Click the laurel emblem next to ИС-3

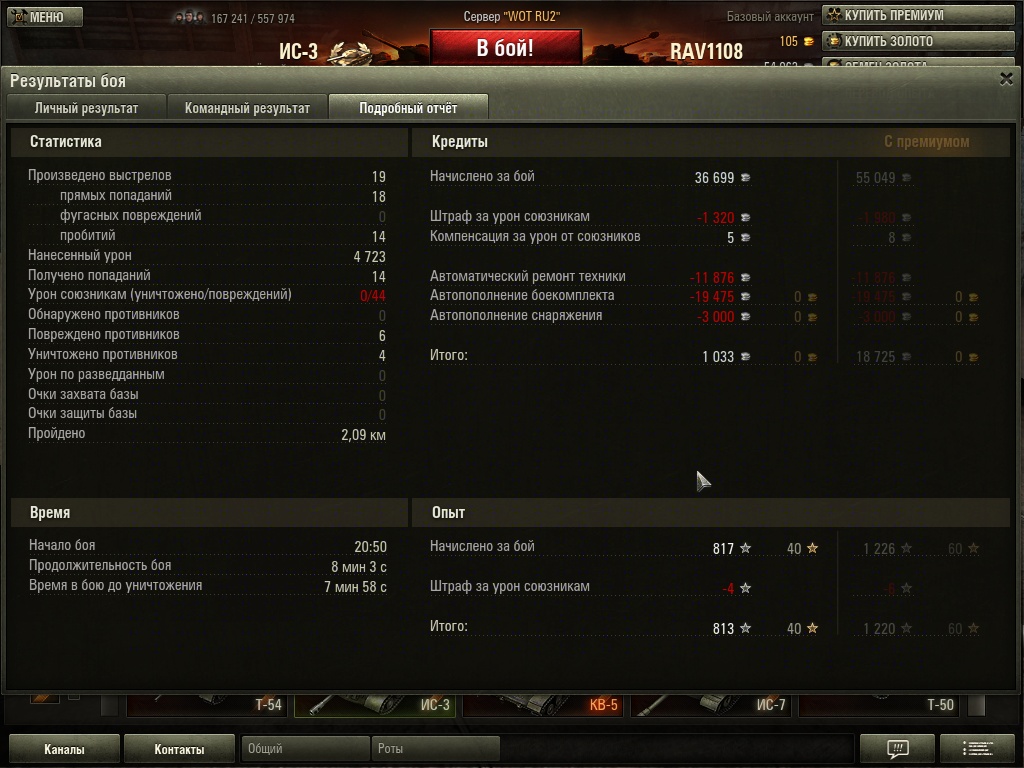point(349,52)
